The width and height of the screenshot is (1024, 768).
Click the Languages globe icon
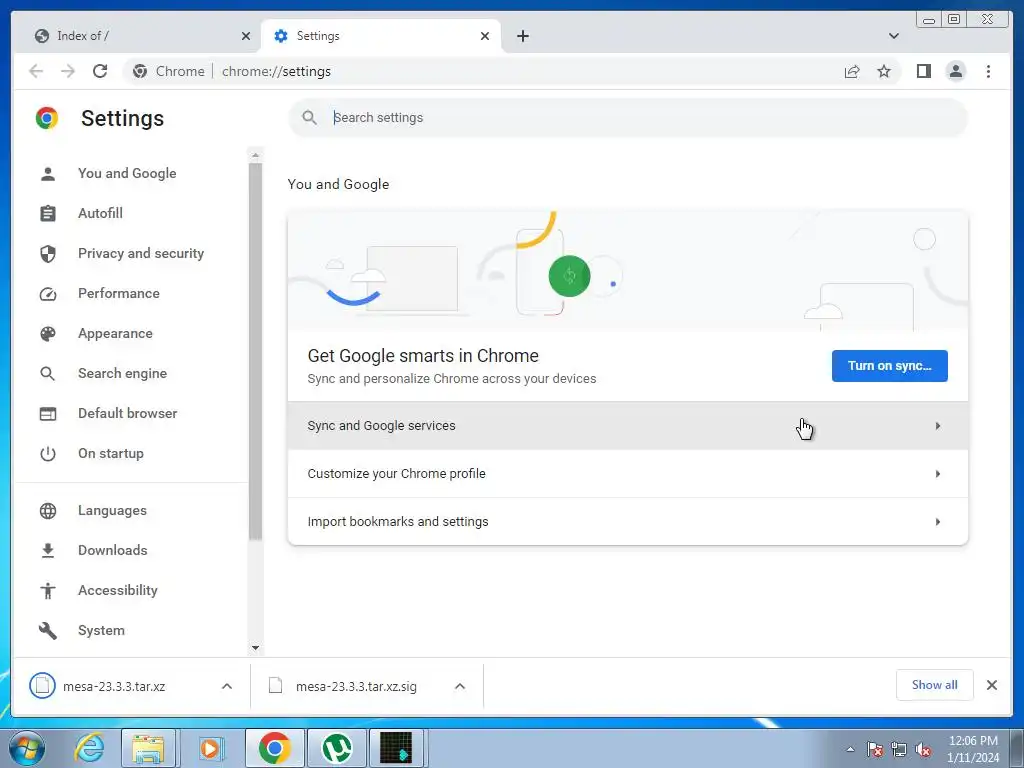tap(48, 511)
